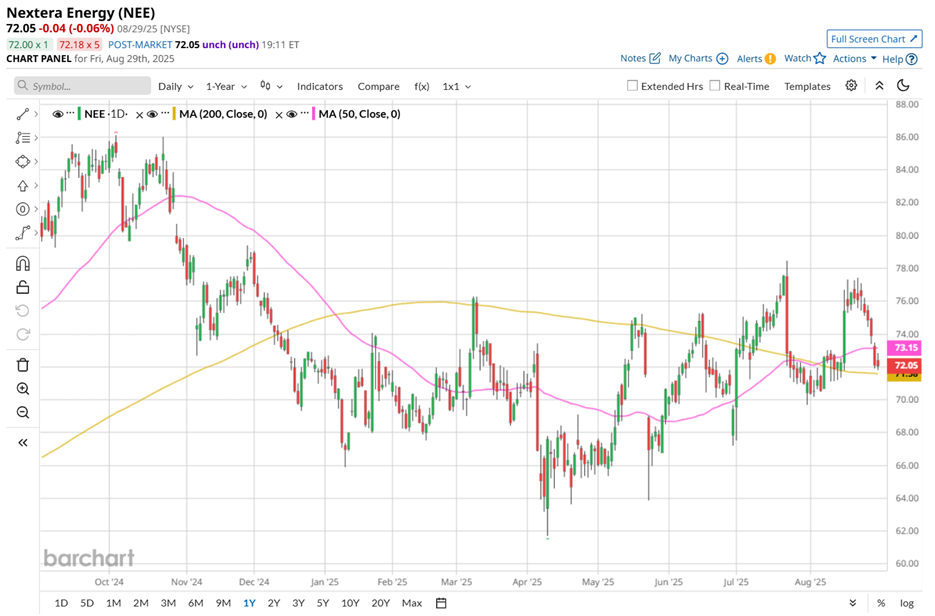The width and height of the screenshot is (935, 616).
Task: Collapse the left drawing toolbar
Action: coord(23,442)
